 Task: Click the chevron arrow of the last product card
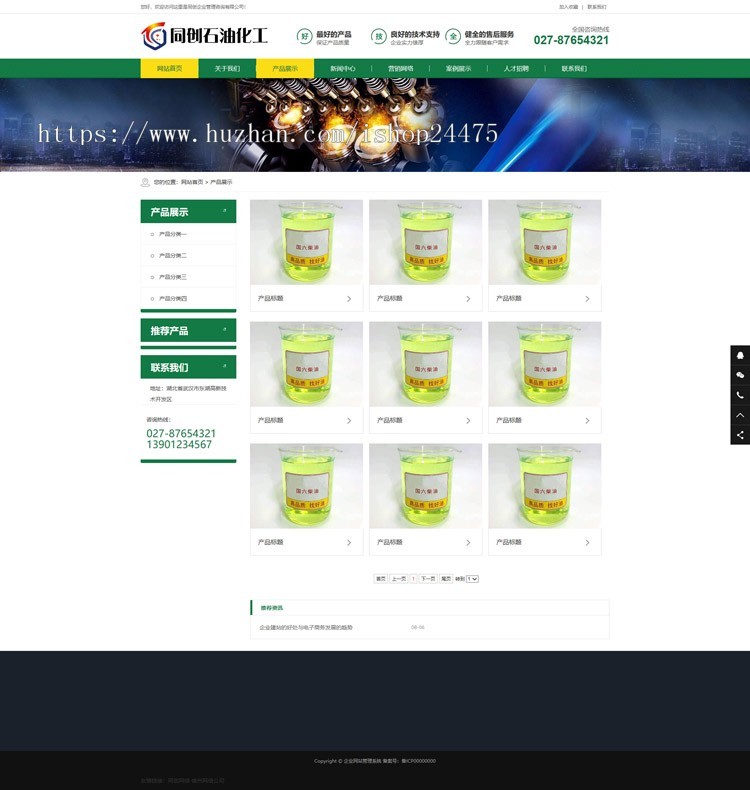[587, 543]
